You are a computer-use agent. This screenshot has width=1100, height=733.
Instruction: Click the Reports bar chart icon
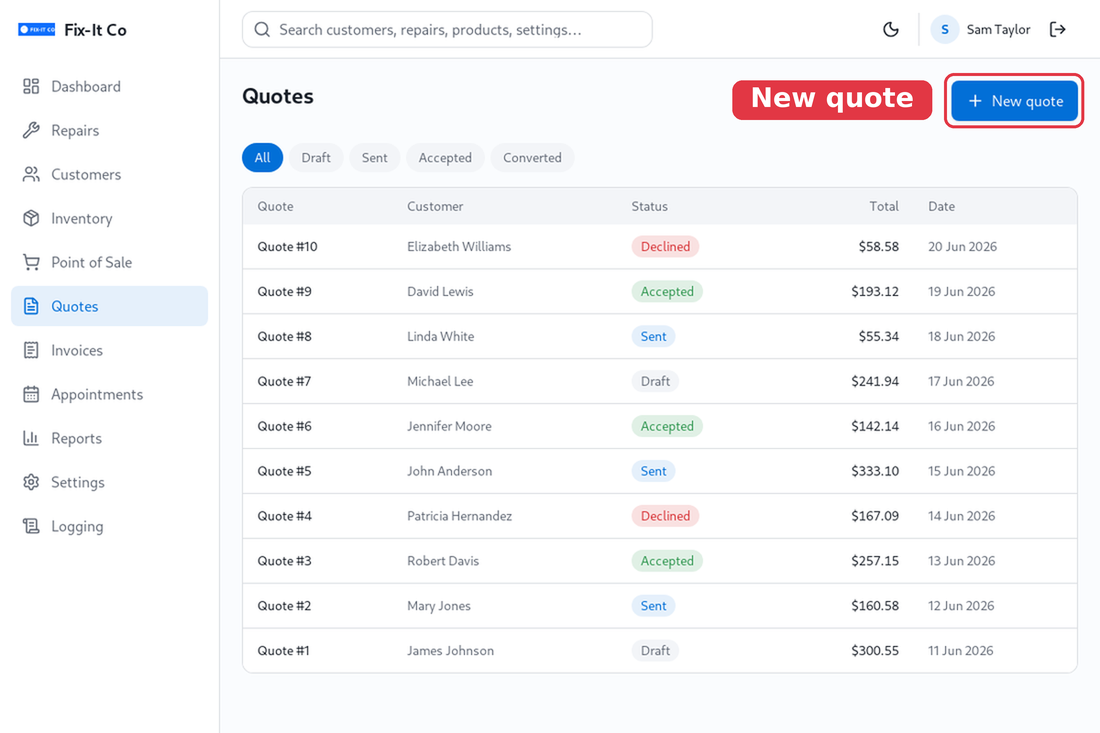[x=31, y=438]
